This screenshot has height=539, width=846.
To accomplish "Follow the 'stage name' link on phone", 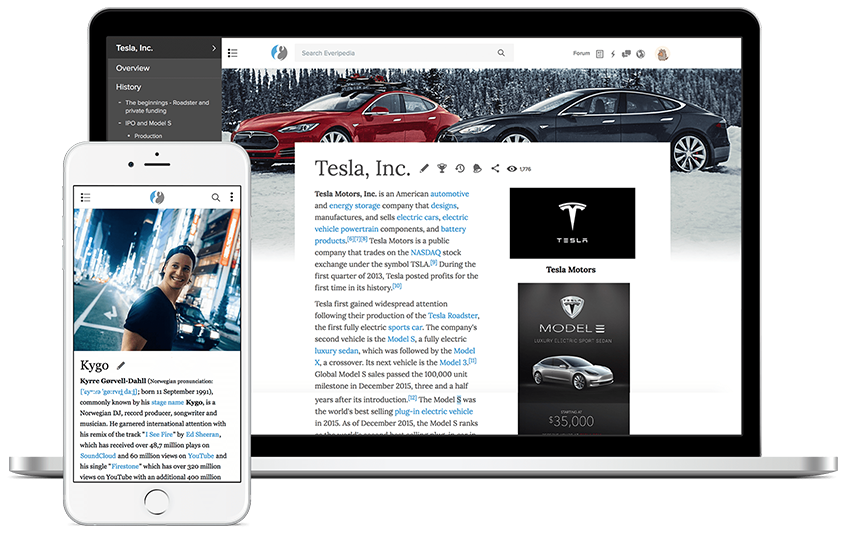I will (x=167, y=402).
